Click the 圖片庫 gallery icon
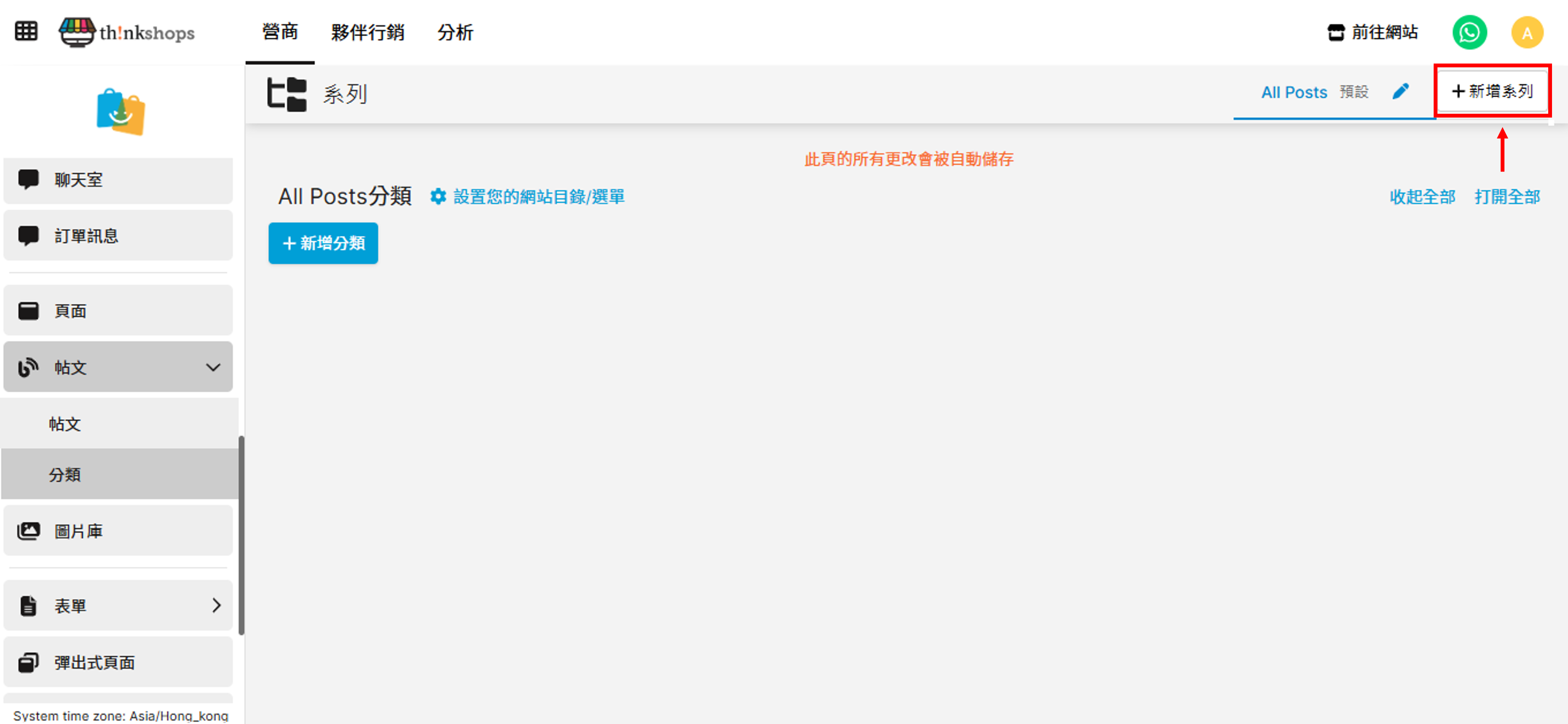Image resolution: width=1568 pixels, height=724 pixels. pos(29,530)
